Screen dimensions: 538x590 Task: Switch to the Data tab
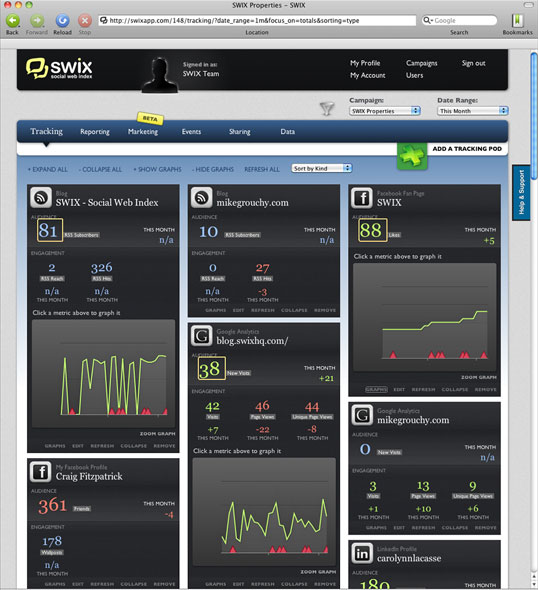click(287, 132)
